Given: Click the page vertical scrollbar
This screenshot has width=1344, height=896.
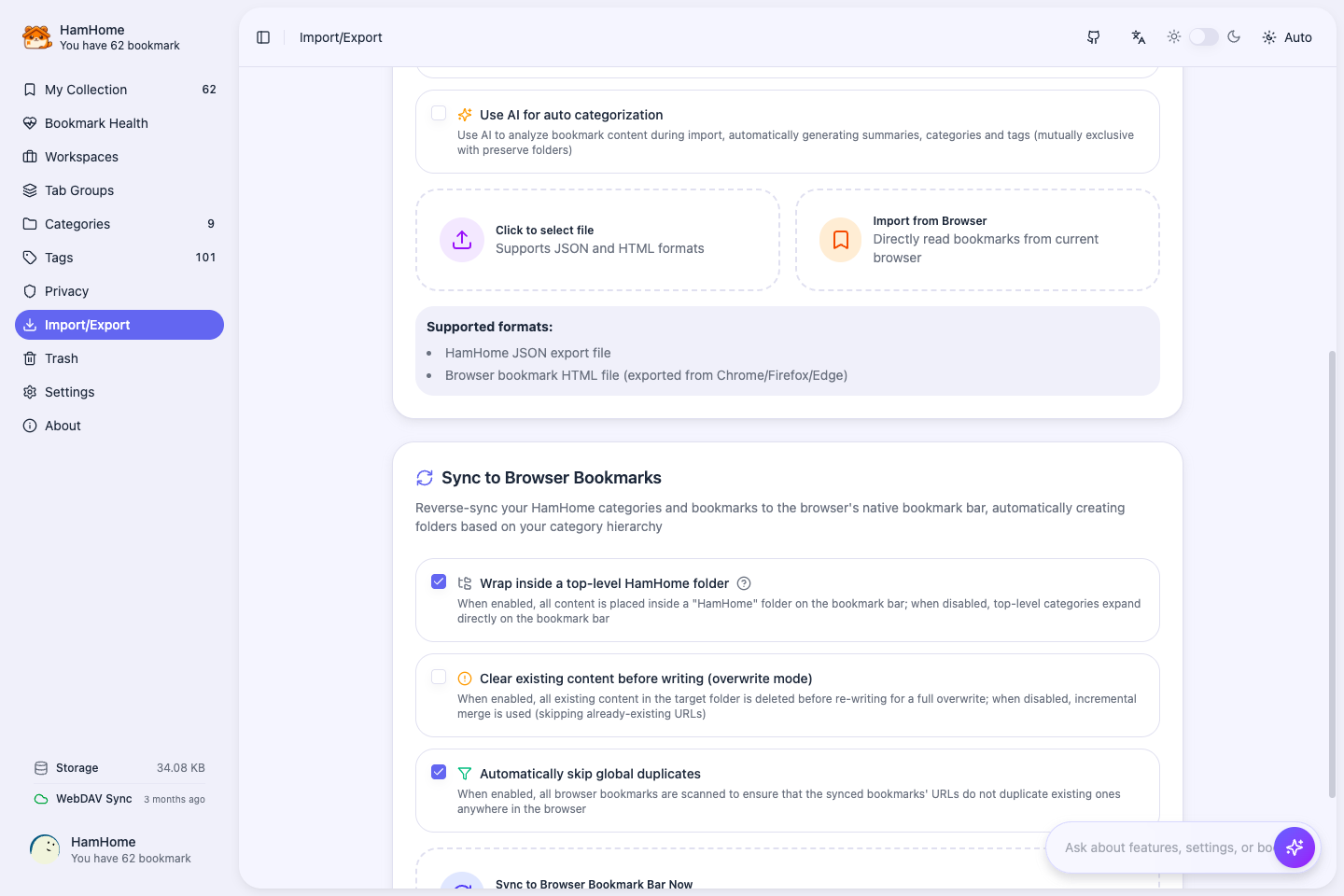Looking at the screenshot, I should [1332, 574].
